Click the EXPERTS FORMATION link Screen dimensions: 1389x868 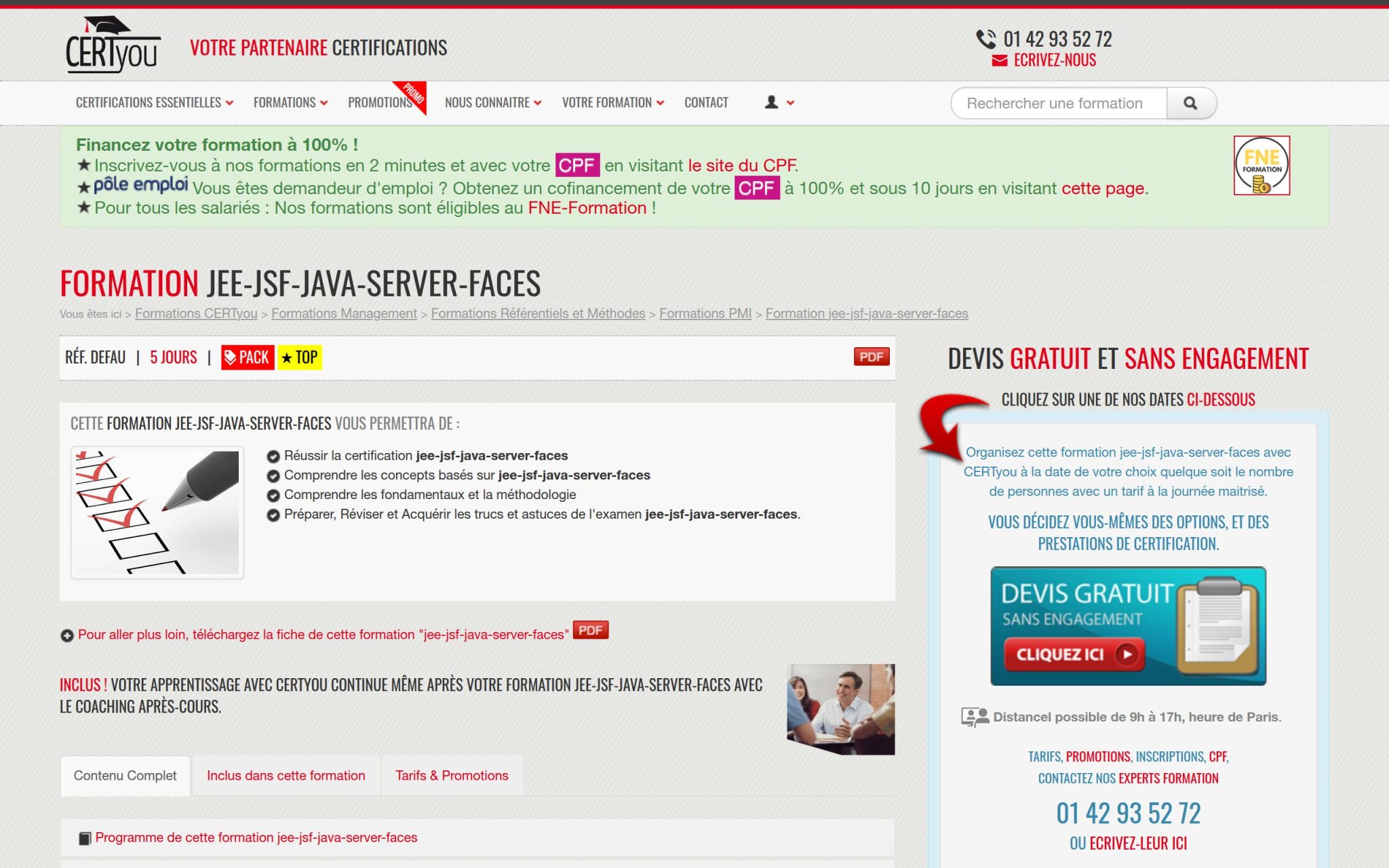[1169, 778]
